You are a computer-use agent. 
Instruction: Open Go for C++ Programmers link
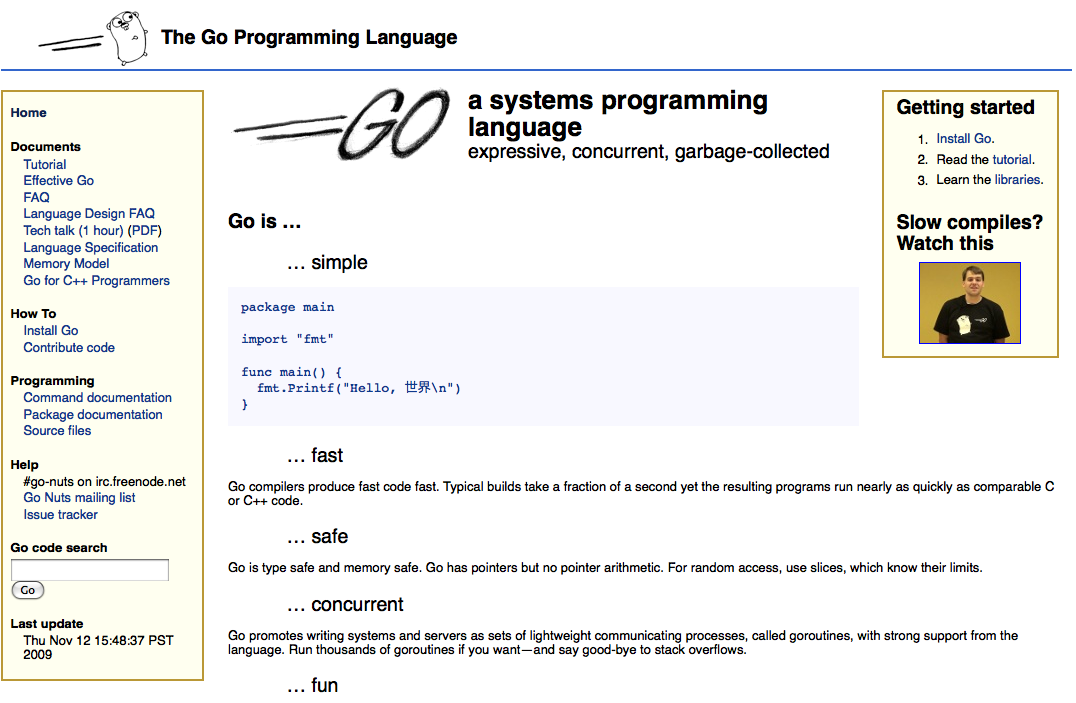tap(96, 281)
